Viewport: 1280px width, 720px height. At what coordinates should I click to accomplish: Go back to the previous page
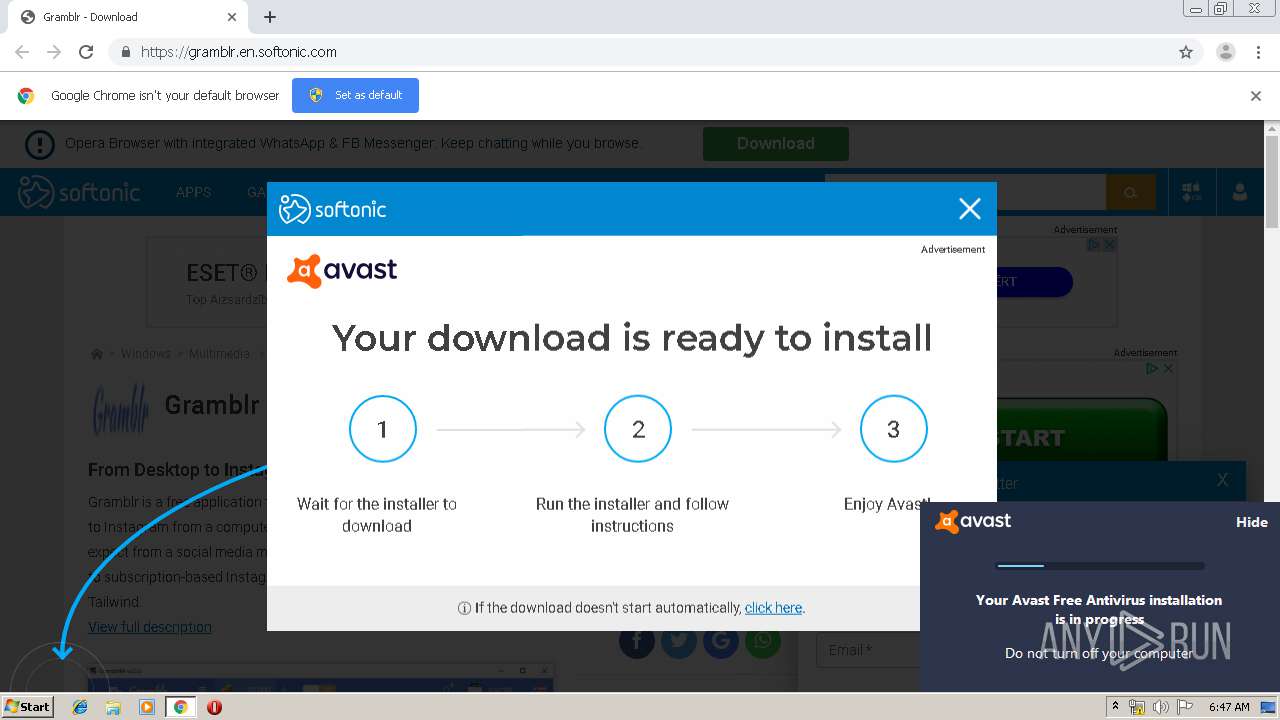22,52
